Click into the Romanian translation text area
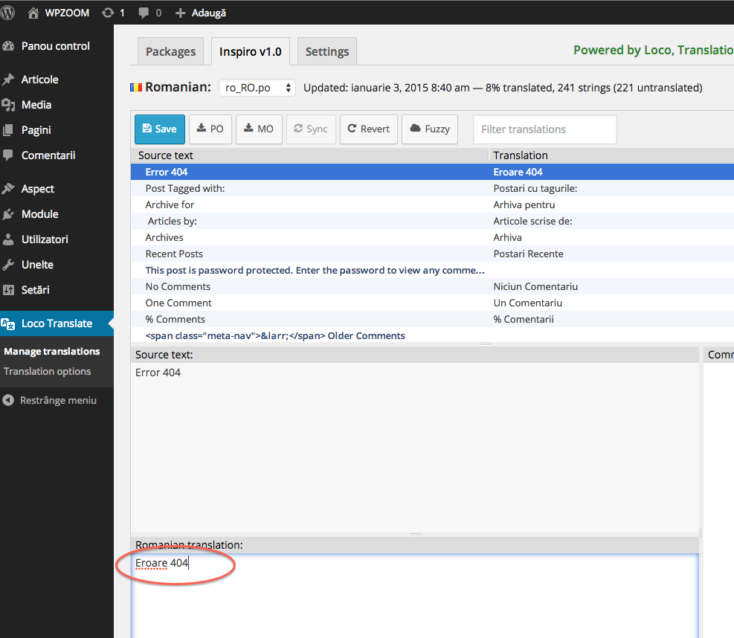Viewport: 734px width, 638px height. click(415, 595)
